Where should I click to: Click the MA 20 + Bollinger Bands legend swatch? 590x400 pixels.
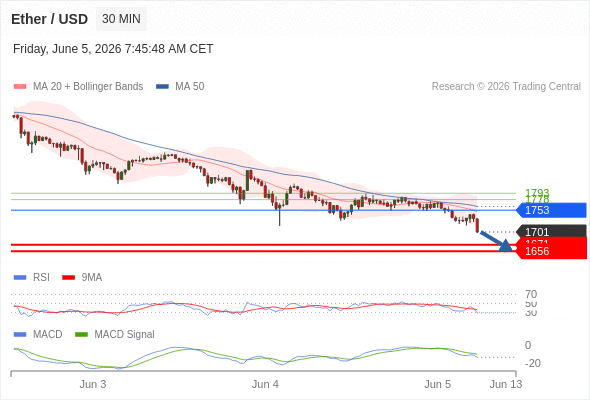[20, 87]
